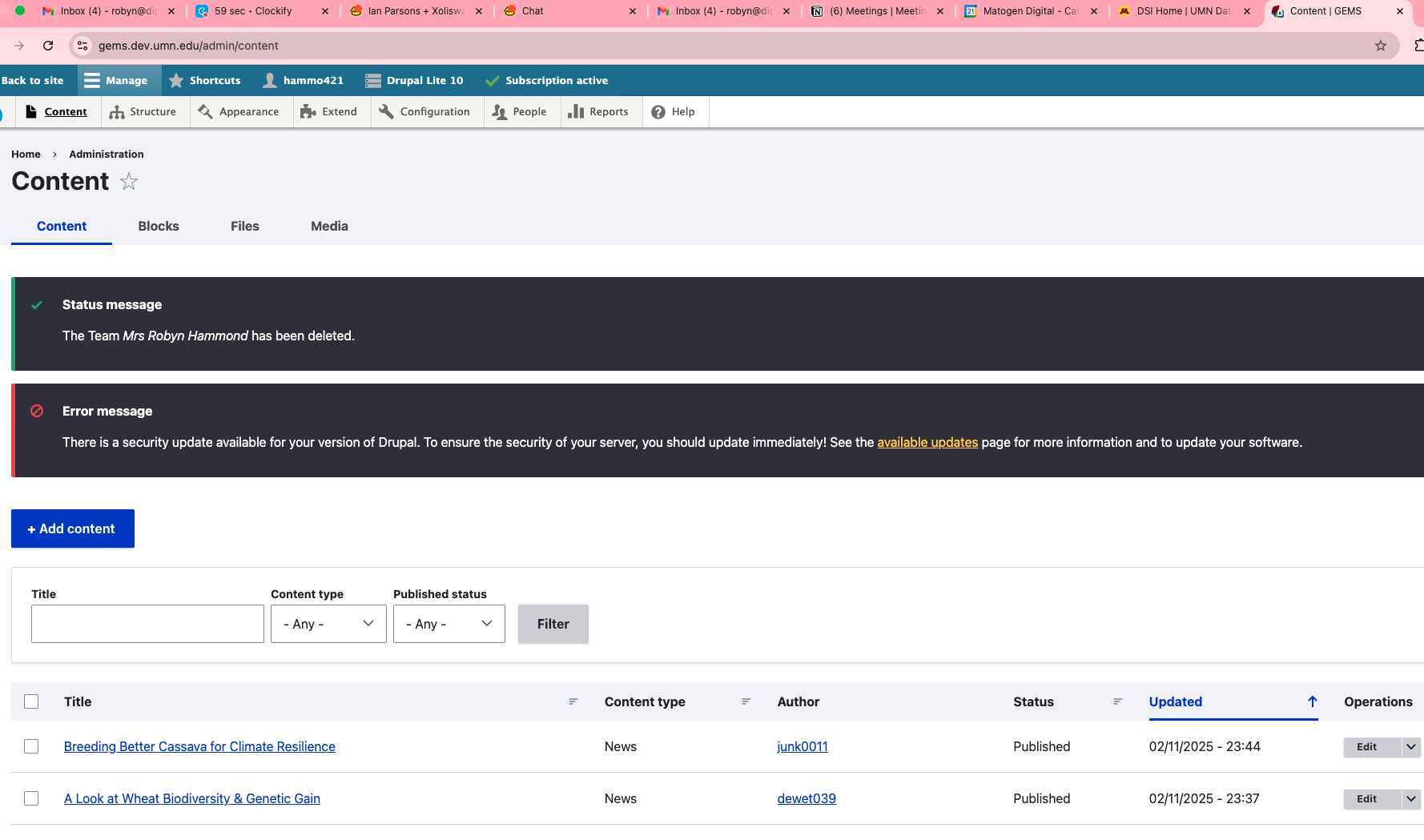Open the Appearance admin menu

tap(239, 112)
